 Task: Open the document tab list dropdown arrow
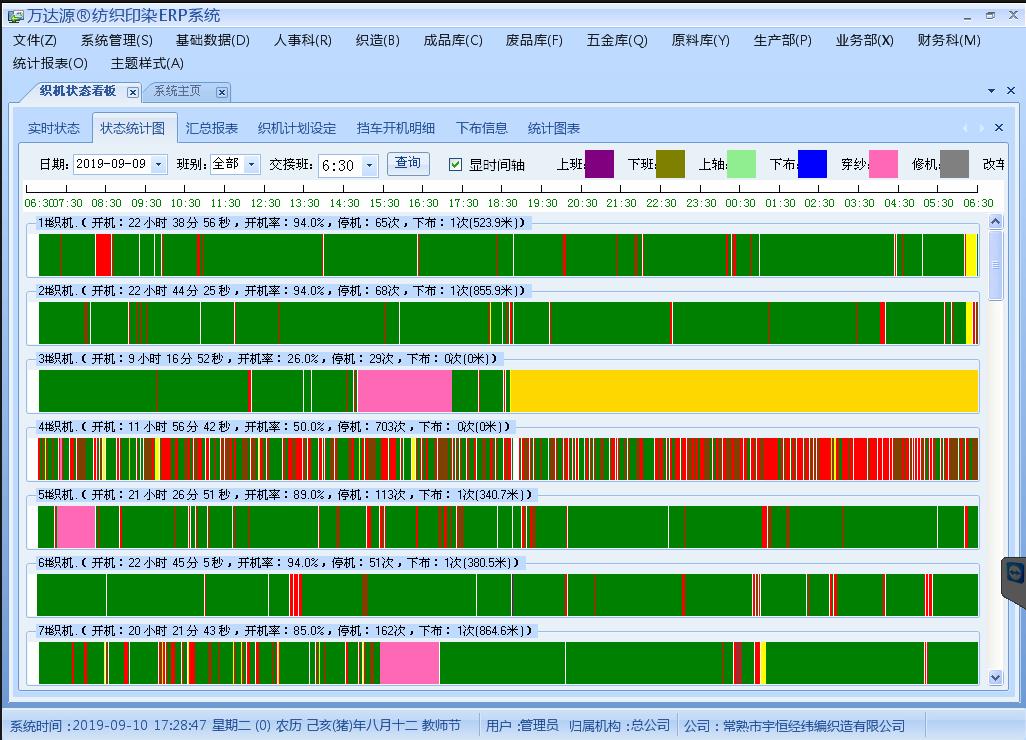(992, 91)
